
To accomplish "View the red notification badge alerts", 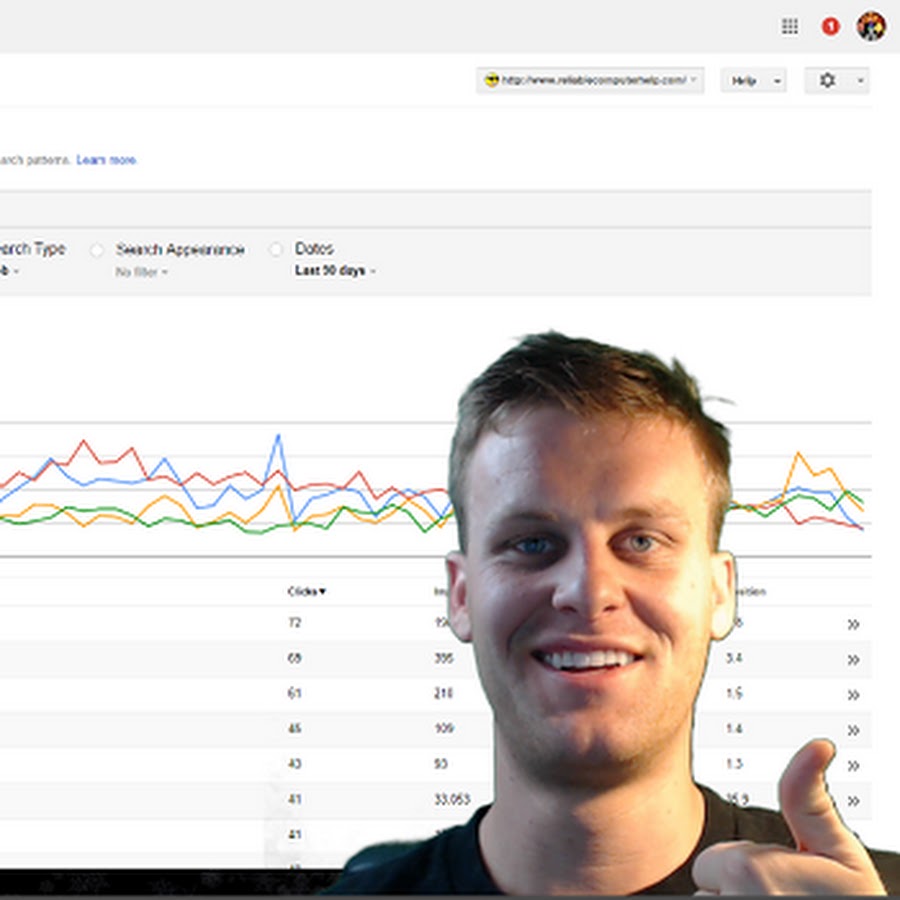I will [830, 26].
